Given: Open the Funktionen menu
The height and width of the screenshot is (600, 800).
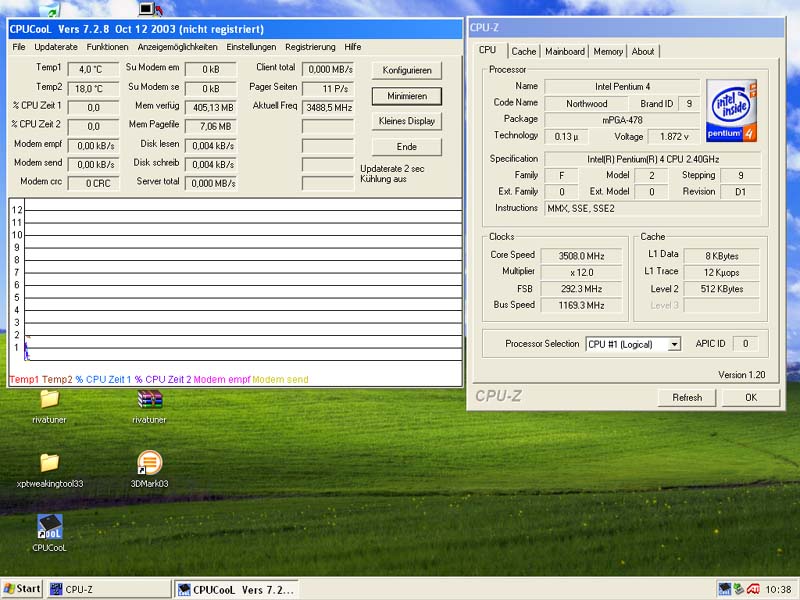Looking at the screenshot, I should coord(107,47).
